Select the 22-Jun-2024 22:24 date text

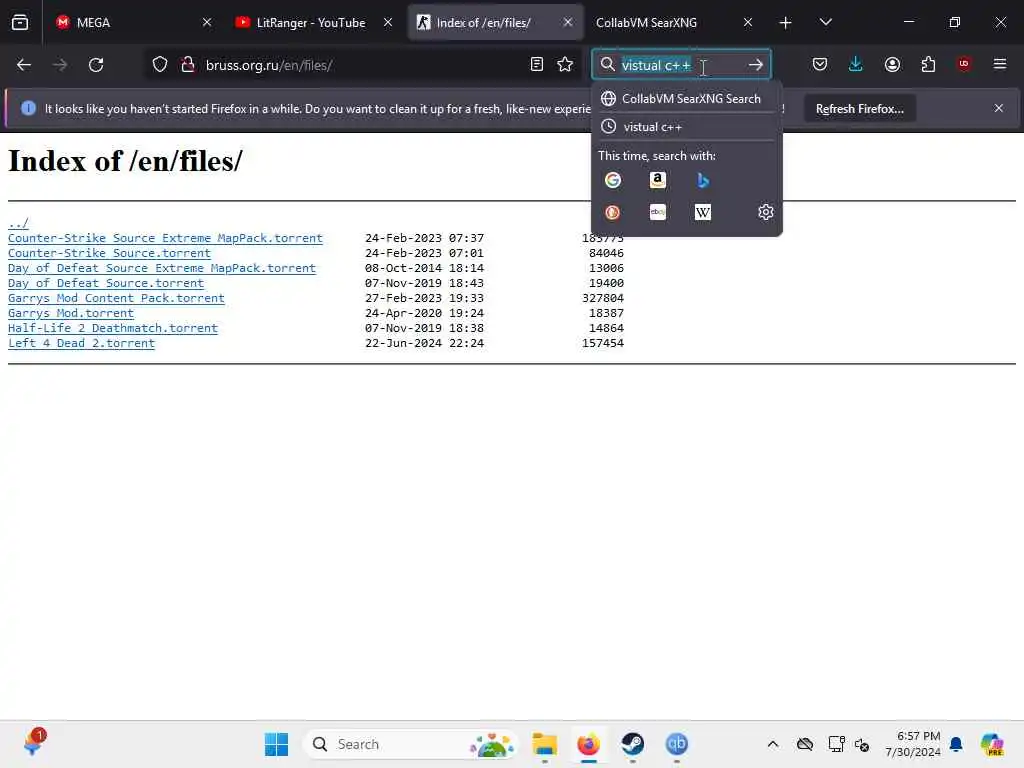click(x=424, y=344)
